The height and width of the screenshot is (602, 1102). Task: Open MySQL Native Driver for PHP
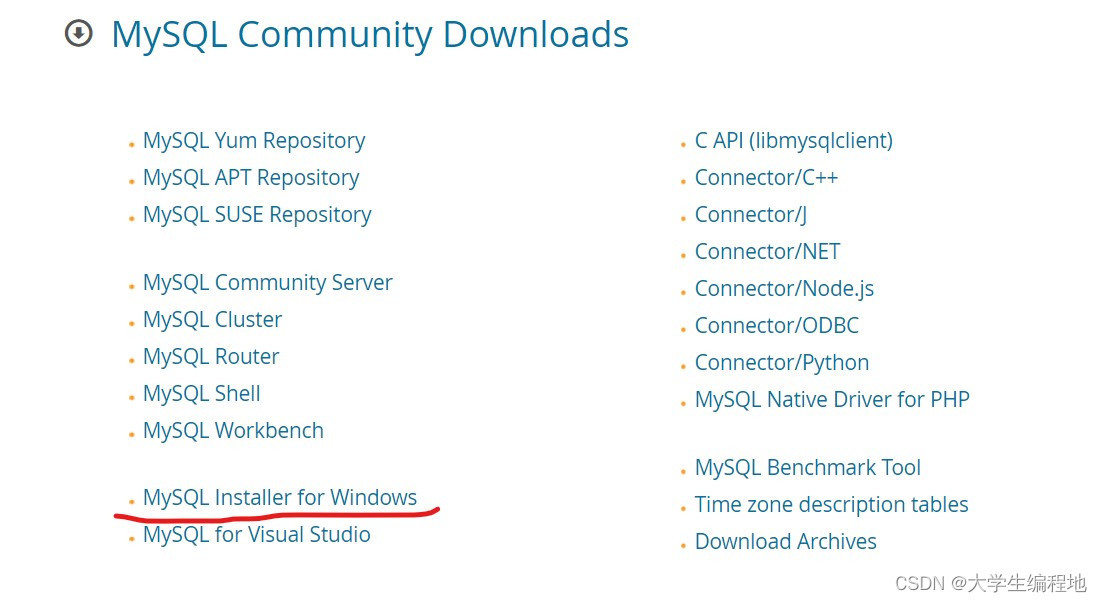click(832, 400)
